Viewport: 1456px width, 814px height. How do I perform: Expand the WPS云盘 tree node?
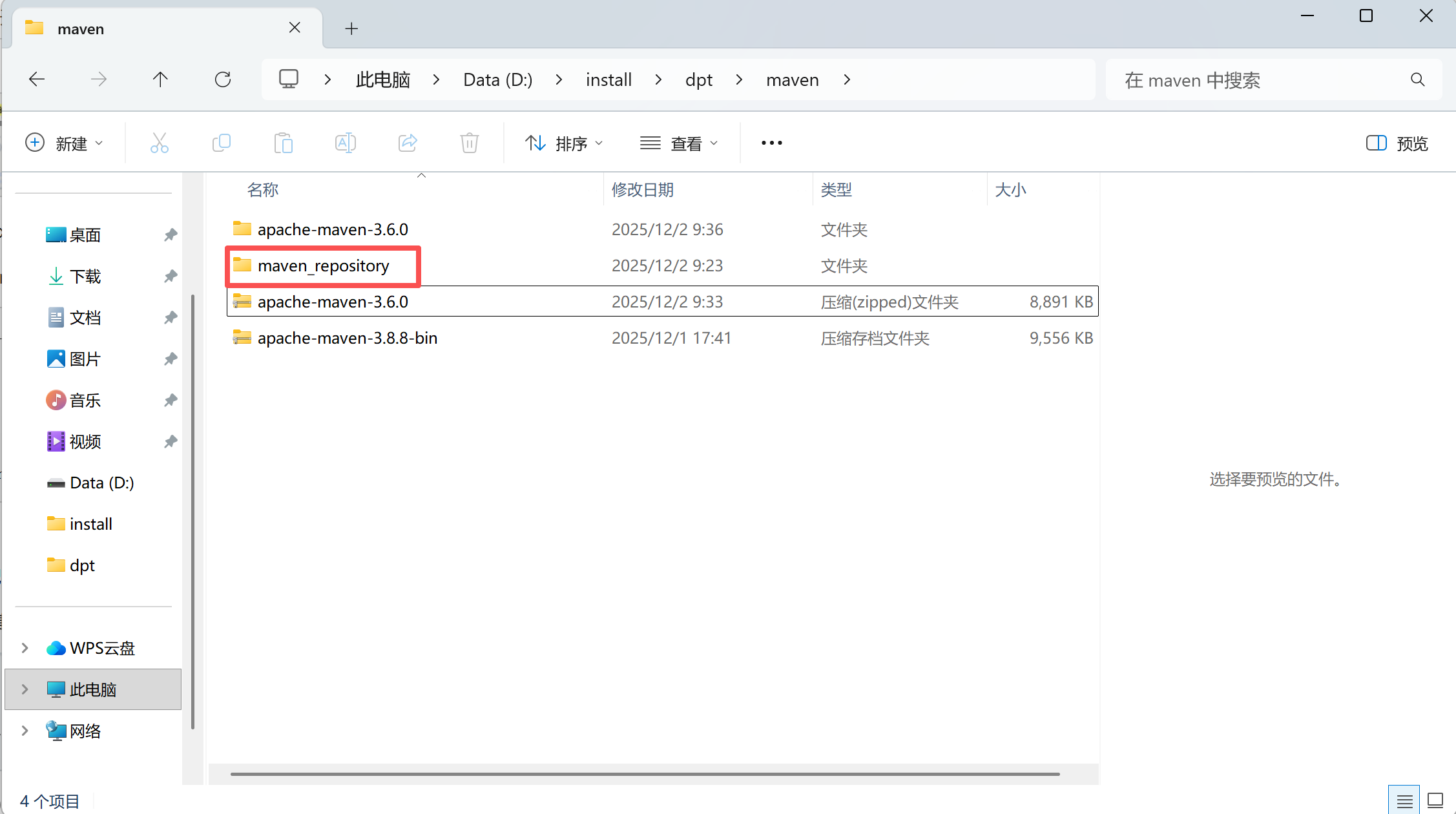point(25,648)
